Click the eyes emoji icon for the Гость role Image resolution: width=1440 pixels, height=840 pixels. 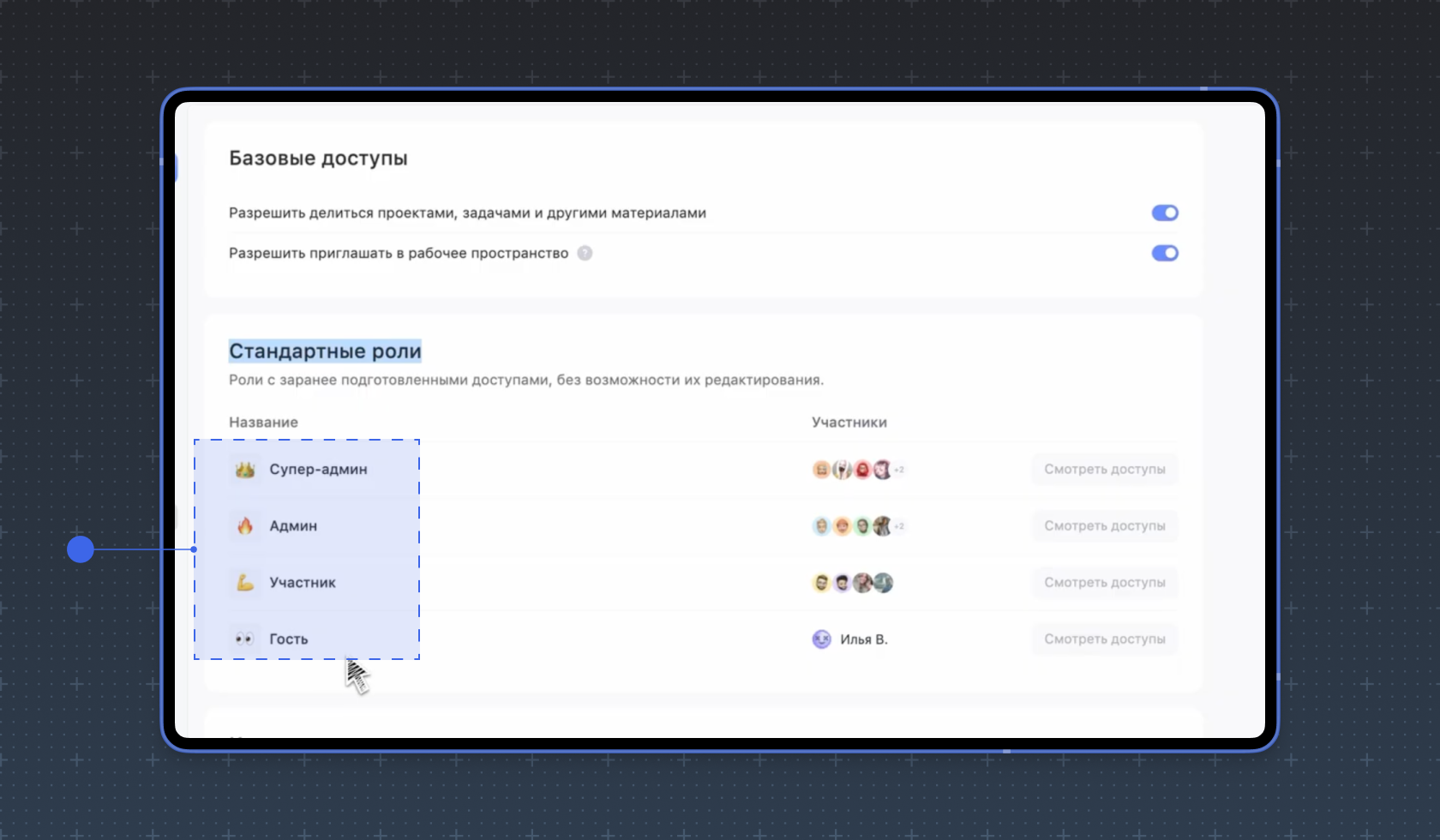coord(244,639)
